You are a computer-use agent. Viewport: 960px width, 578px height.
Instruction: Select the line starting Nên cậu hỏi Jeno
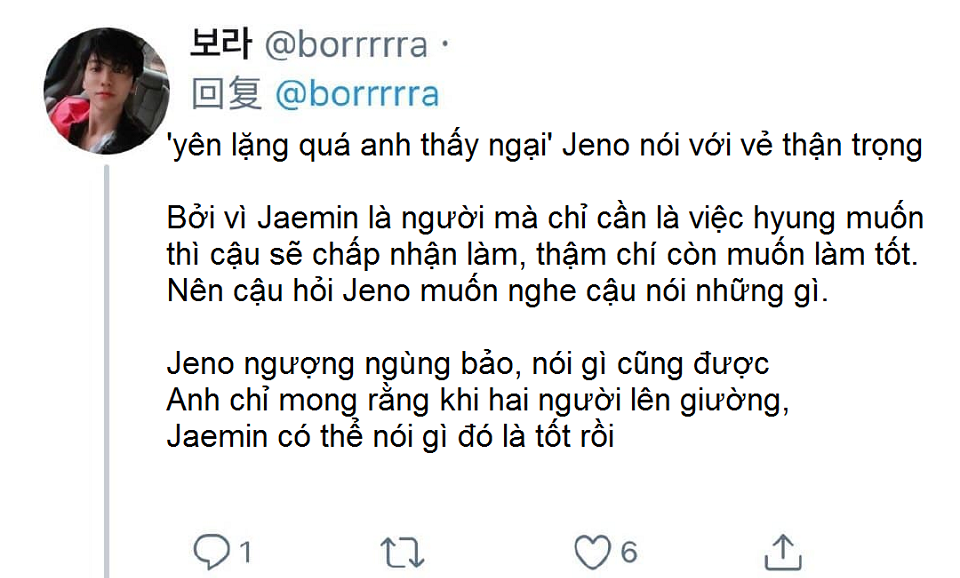pyautogui.click(x=497, y=291)
